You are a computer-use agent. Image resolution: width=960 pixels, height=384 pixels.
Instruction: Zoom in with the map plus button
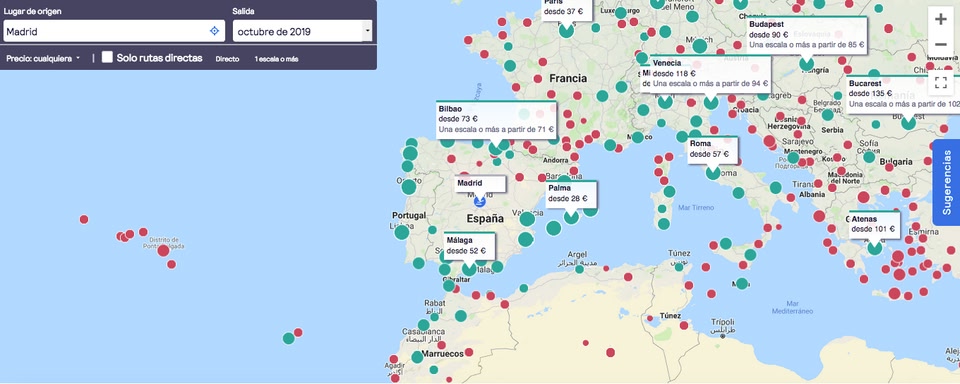click(x=940, y=19)
